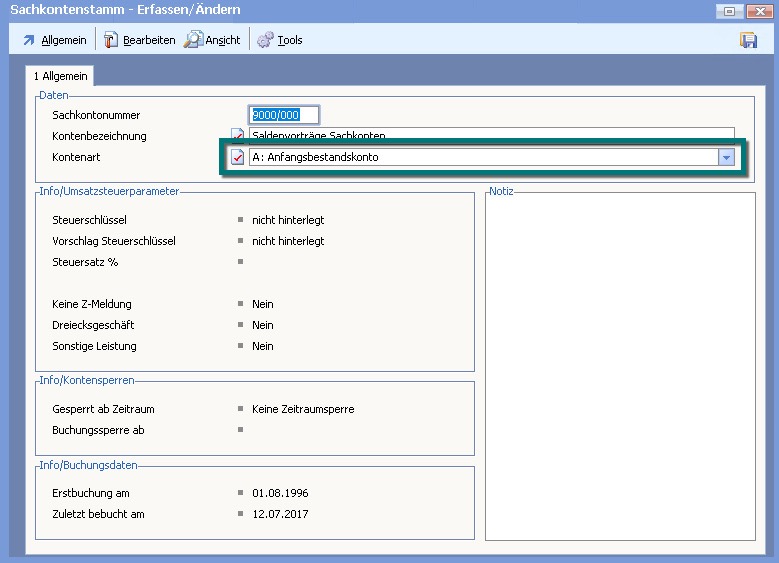The height and width of the screenshot is (563, 779).
Task: Select the Steuerschlüssel value "nicht hinterlegt"
Action: click(288, 220)
